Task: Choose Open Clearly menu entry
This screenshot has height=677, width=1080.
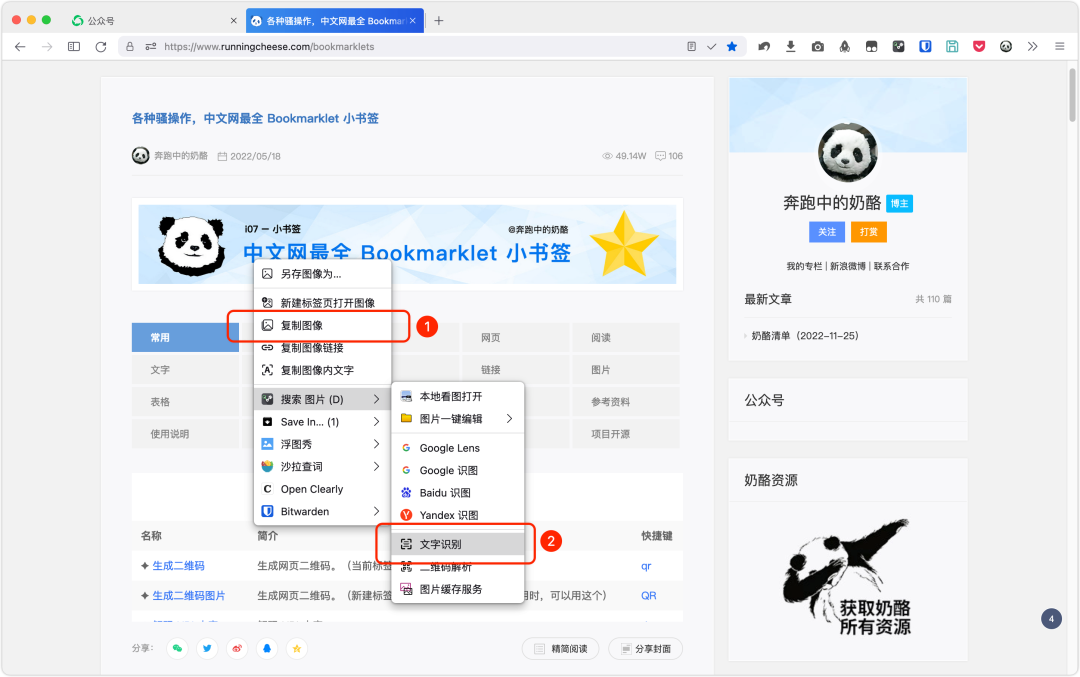Action: click(322, 489)
